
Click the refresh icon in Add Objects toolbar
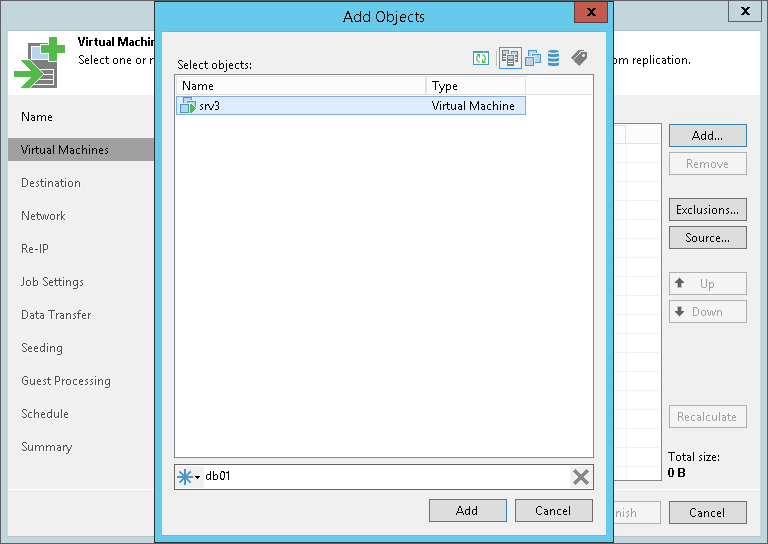tap(480, 59)
